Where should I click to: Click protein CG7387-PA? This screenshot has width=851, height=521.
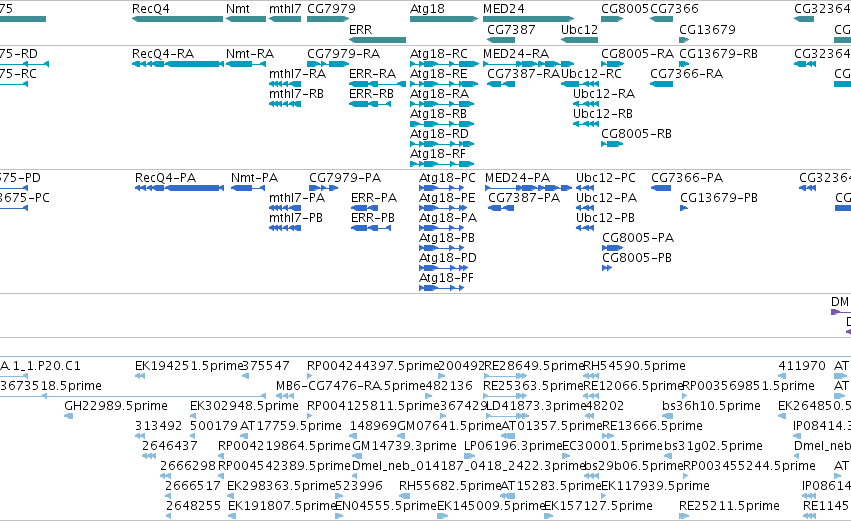tap(501, 208)
